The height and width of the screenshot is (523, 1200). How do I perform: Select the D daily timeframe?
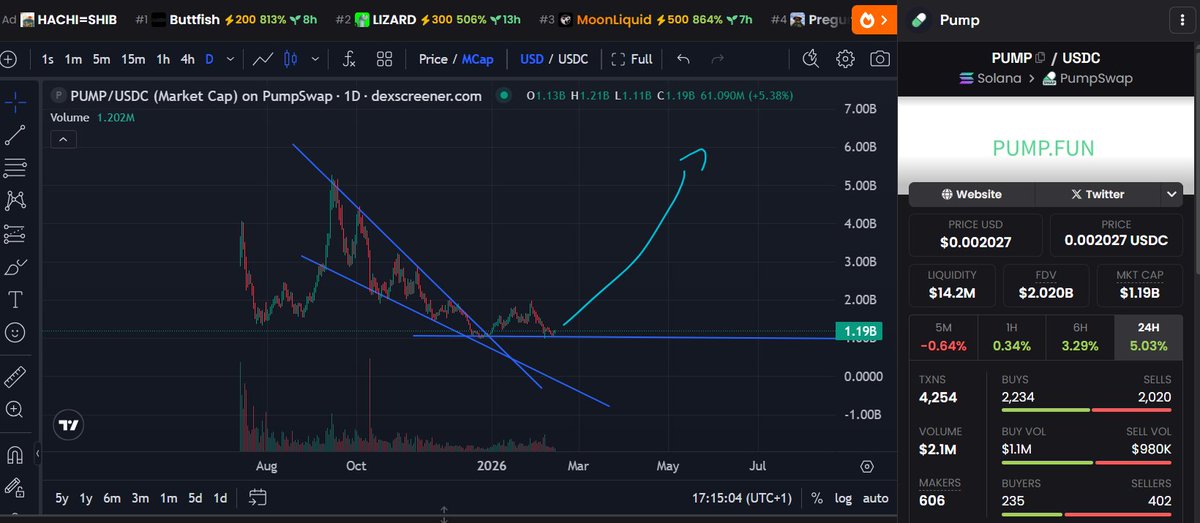[210, 59]
